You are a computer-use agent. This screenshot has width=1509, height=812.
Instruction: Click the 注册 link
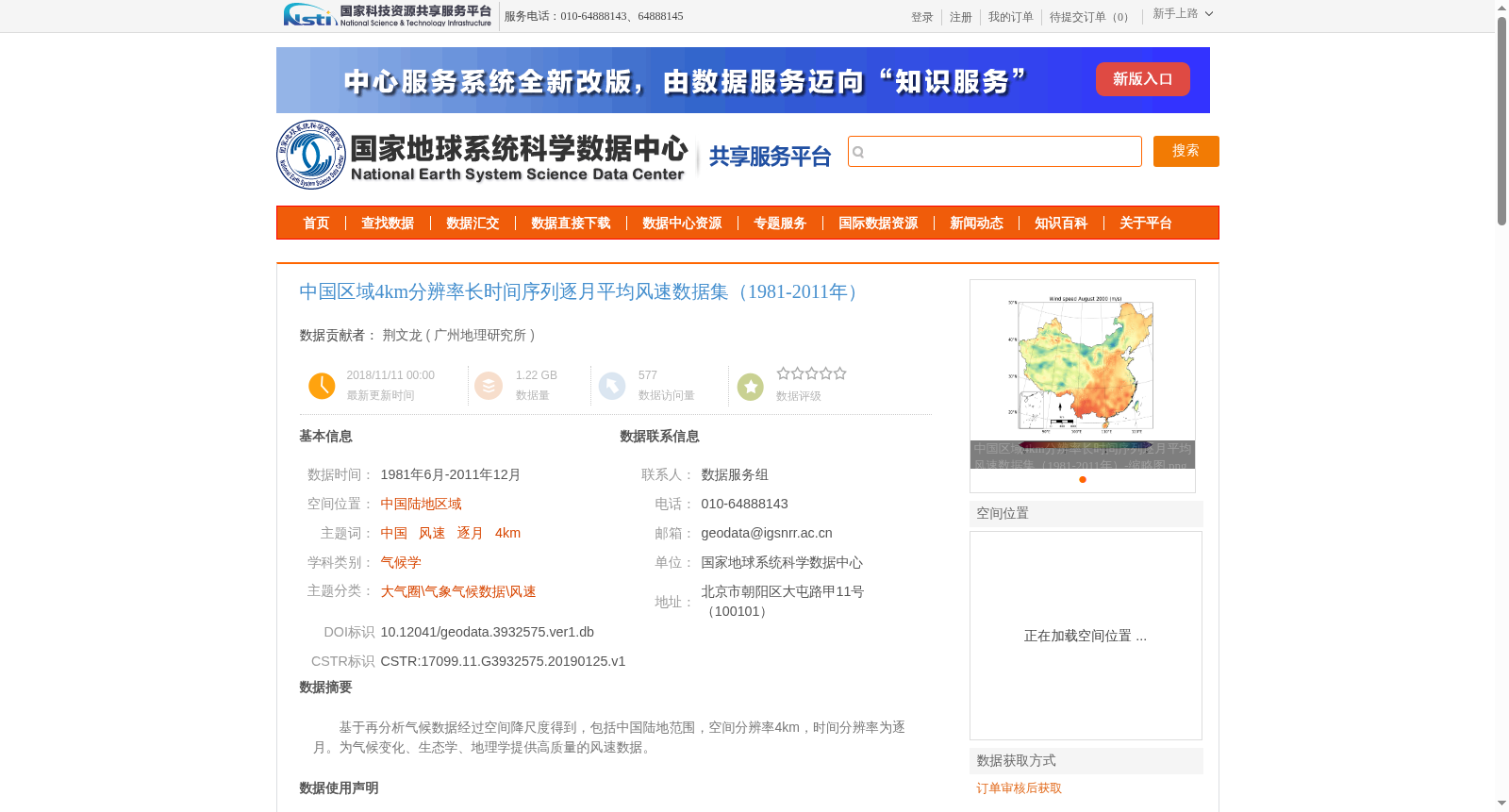click(x=961, y=17)
